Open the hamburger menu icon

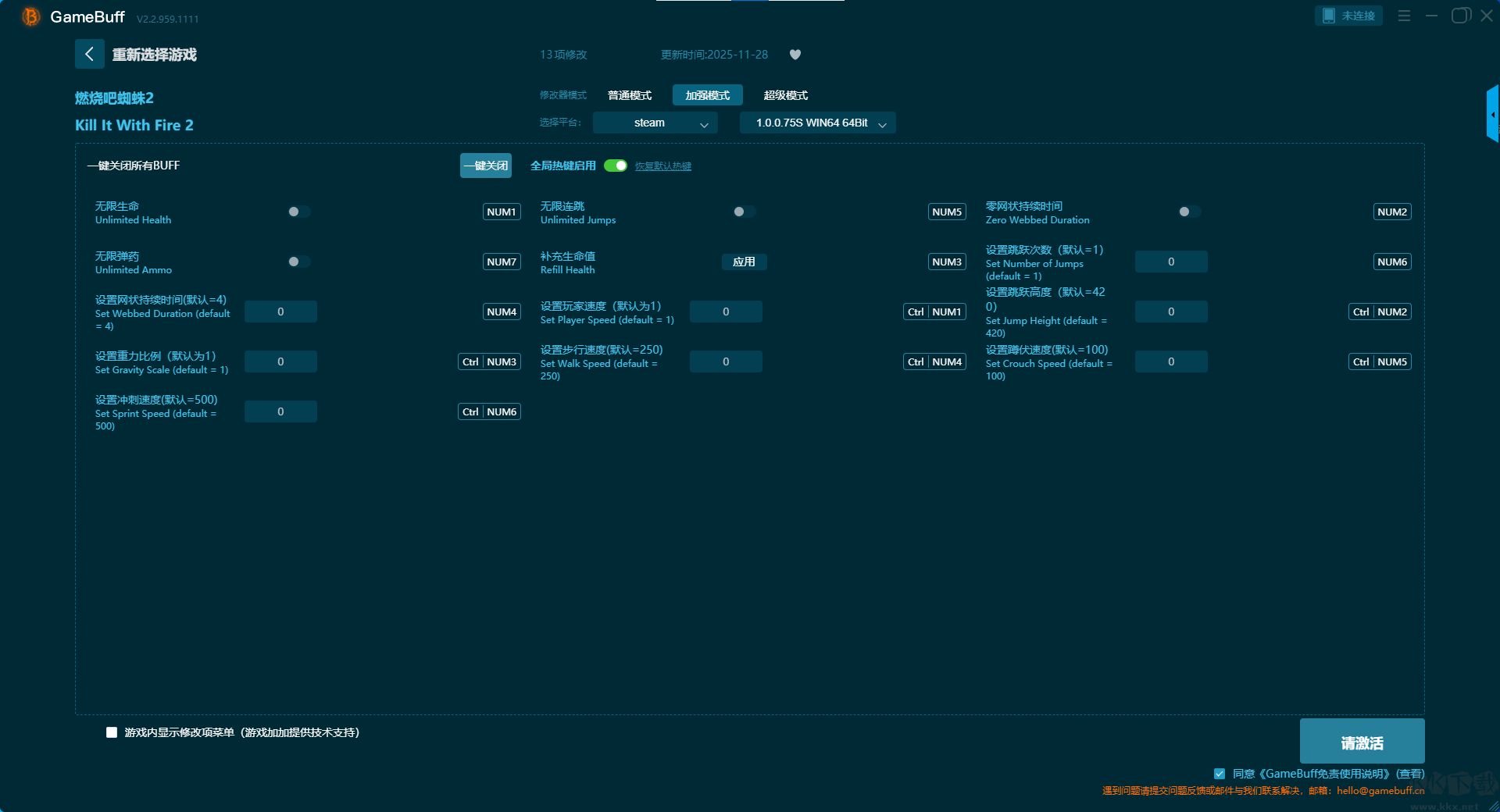pos(1404,16)
